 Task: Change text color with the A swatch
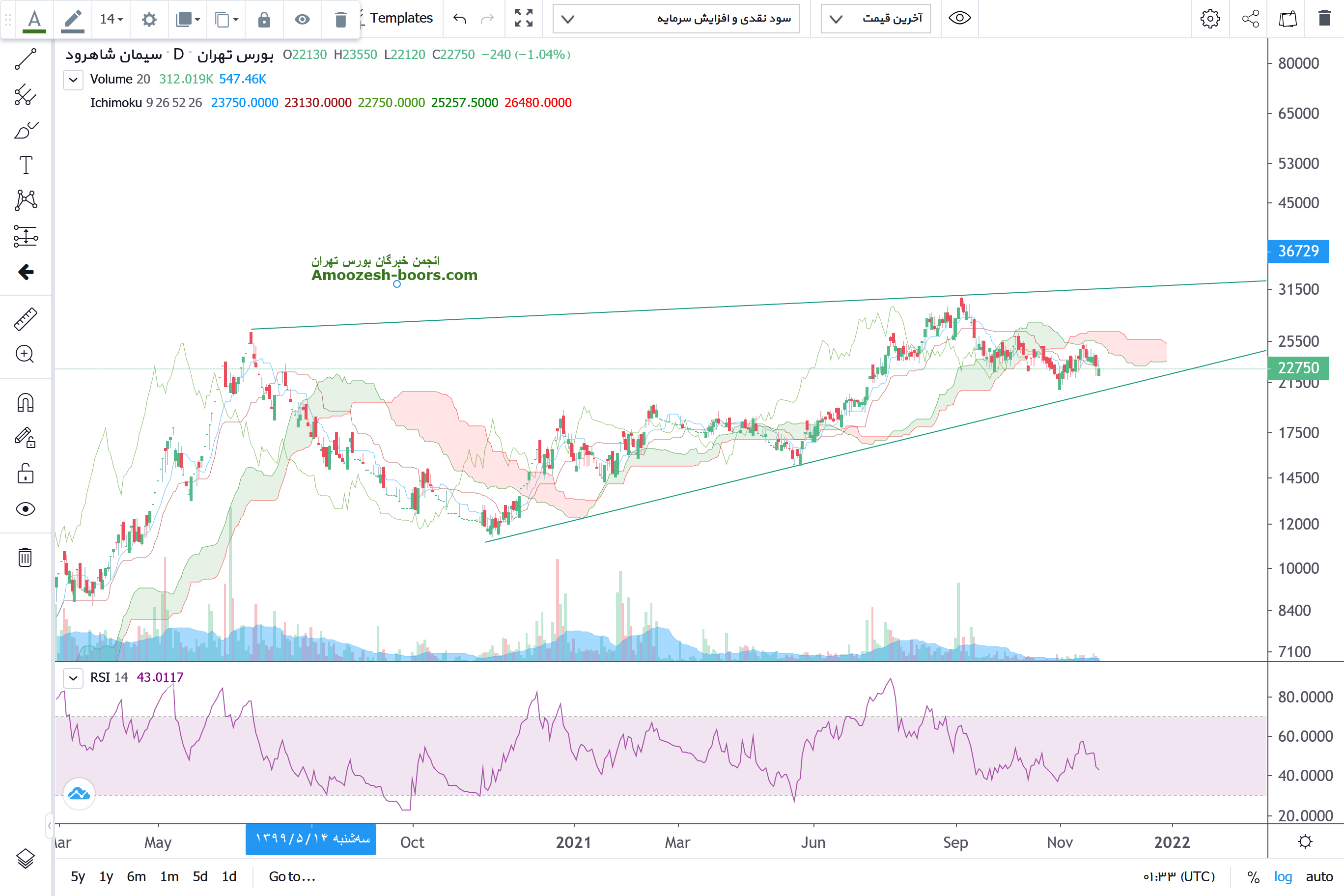(x=34, y=20)
